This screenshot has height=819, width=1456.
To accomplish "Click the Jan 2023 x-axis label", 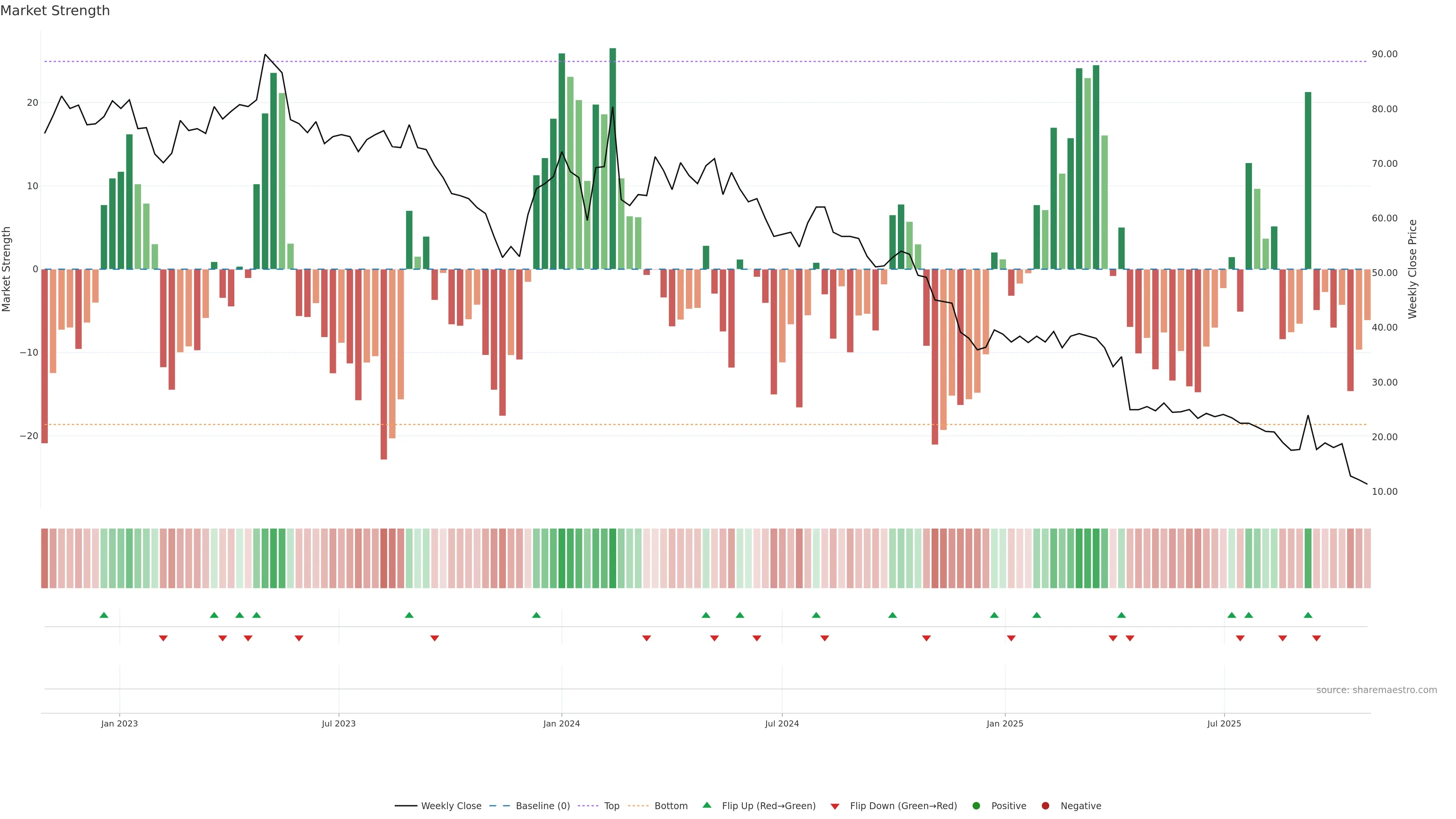I will pyautogui.click(x=119, y=723).
